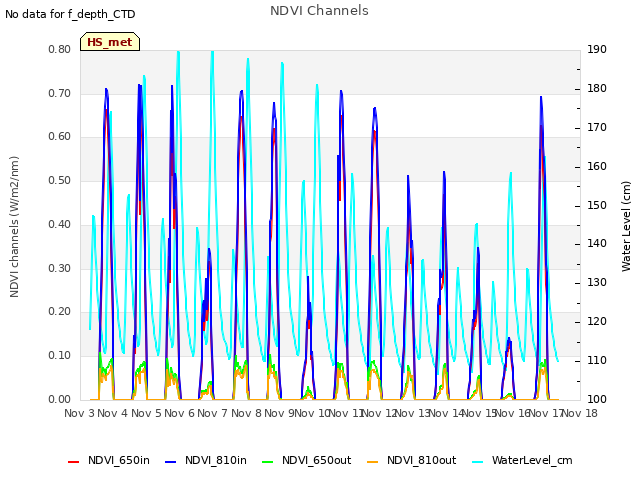Click the NDVI Channels chart title
The height and width of the screenshot is (480, 640).
319,11
